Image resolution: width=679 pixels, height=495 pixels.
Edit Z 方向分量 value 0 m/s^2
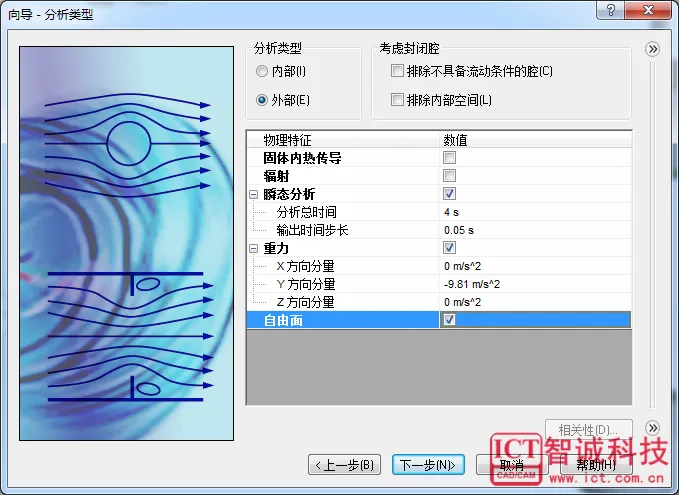536,302
